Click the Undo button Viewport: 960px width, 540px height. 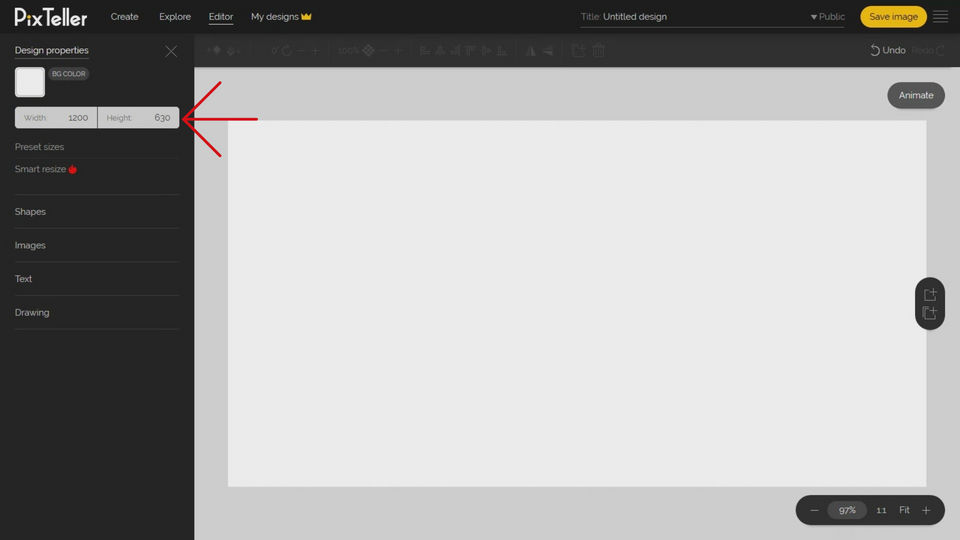(x=888, y=50)
